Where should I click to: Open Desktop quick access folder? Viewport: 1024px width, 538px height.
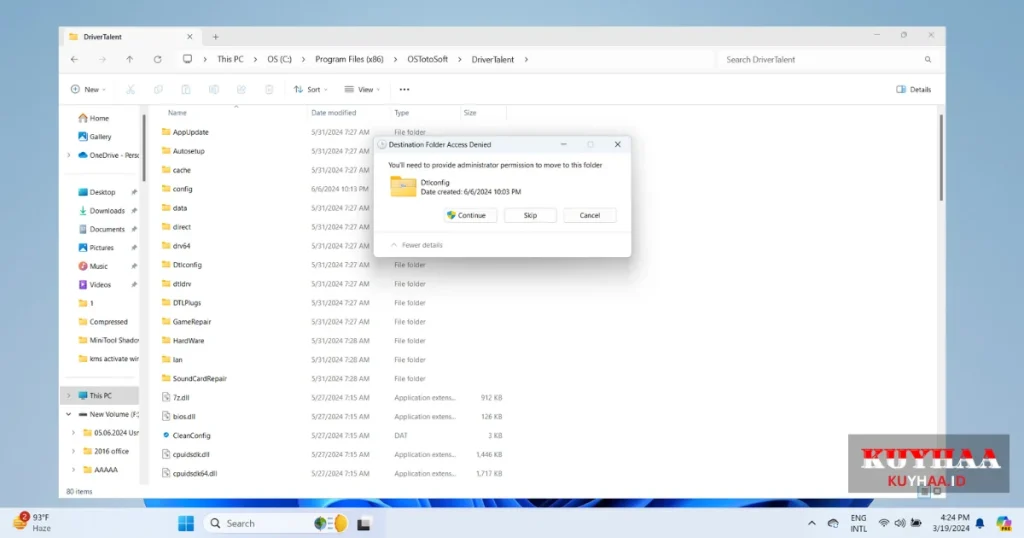click(97, 192)
